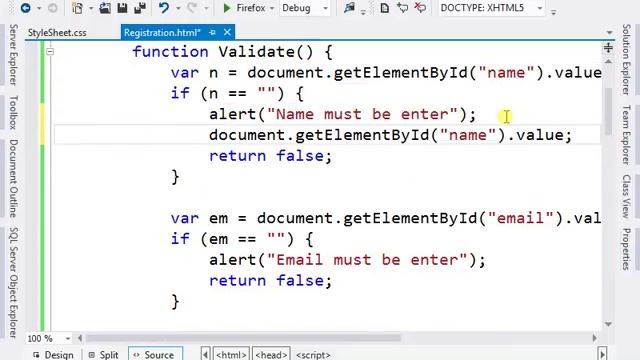Click the Save All icon
Image resolution: width=640 pixels, height=360 pixels.
click(140, 8)
